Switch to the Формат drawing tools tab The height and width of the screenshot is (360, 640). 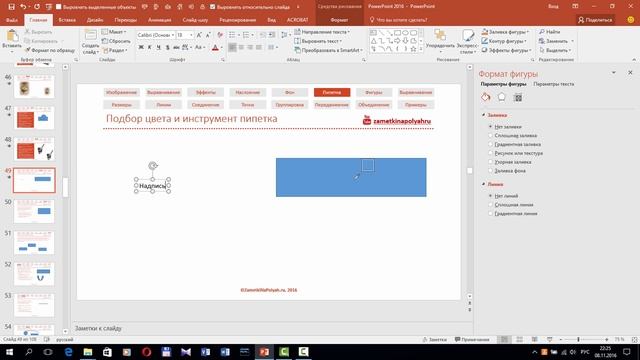click(339, 20)
